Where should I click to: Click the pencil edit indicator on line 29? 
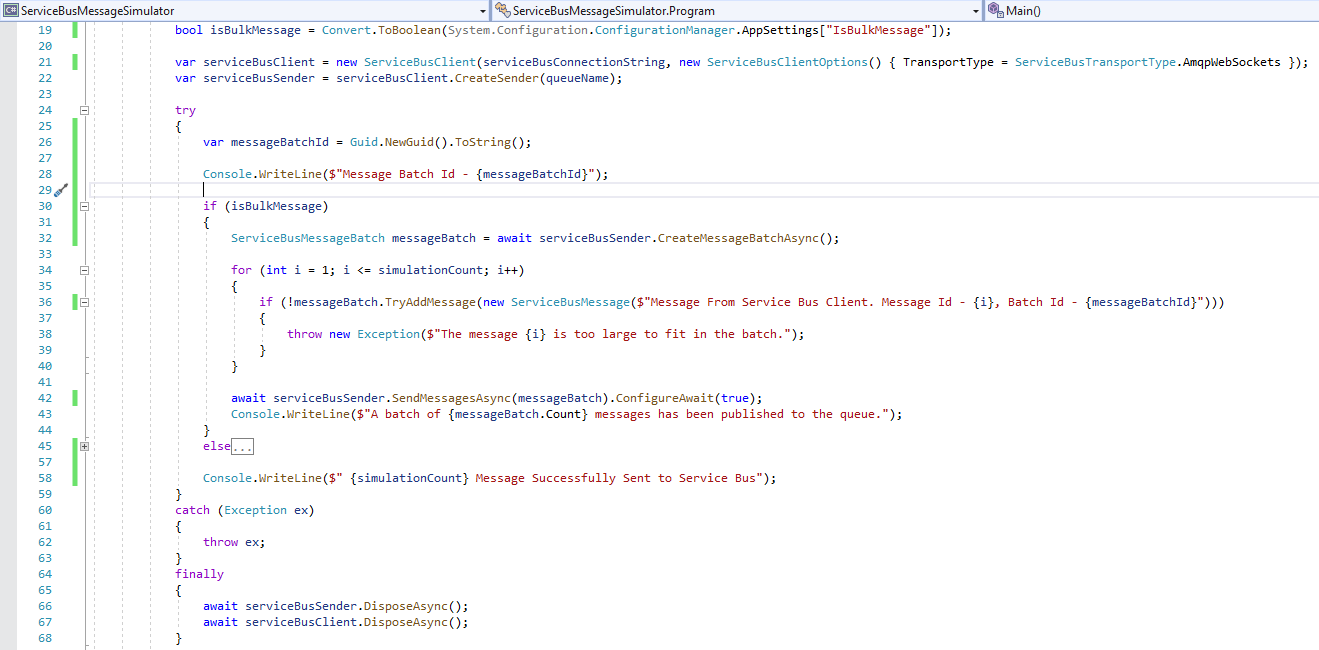[60, 189]
